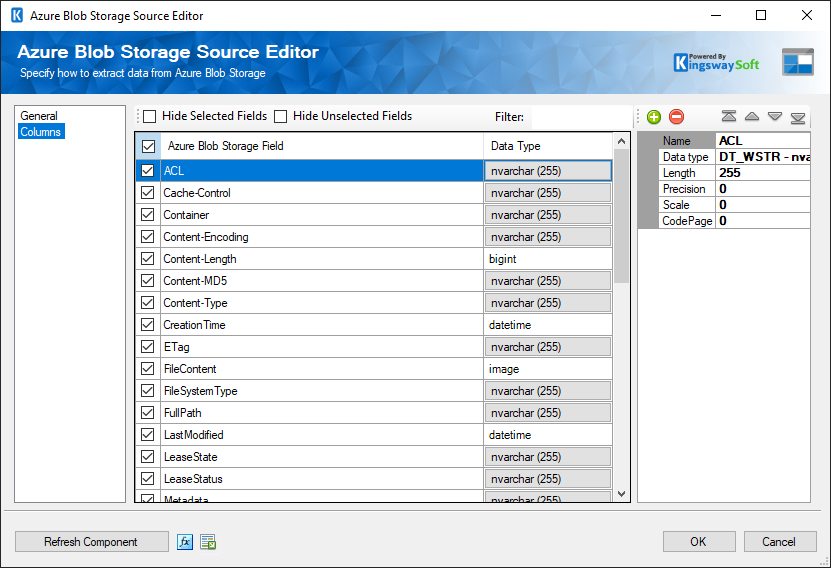
Task: Click the layout icon in the header banner
Action: (x=798, y=62)
